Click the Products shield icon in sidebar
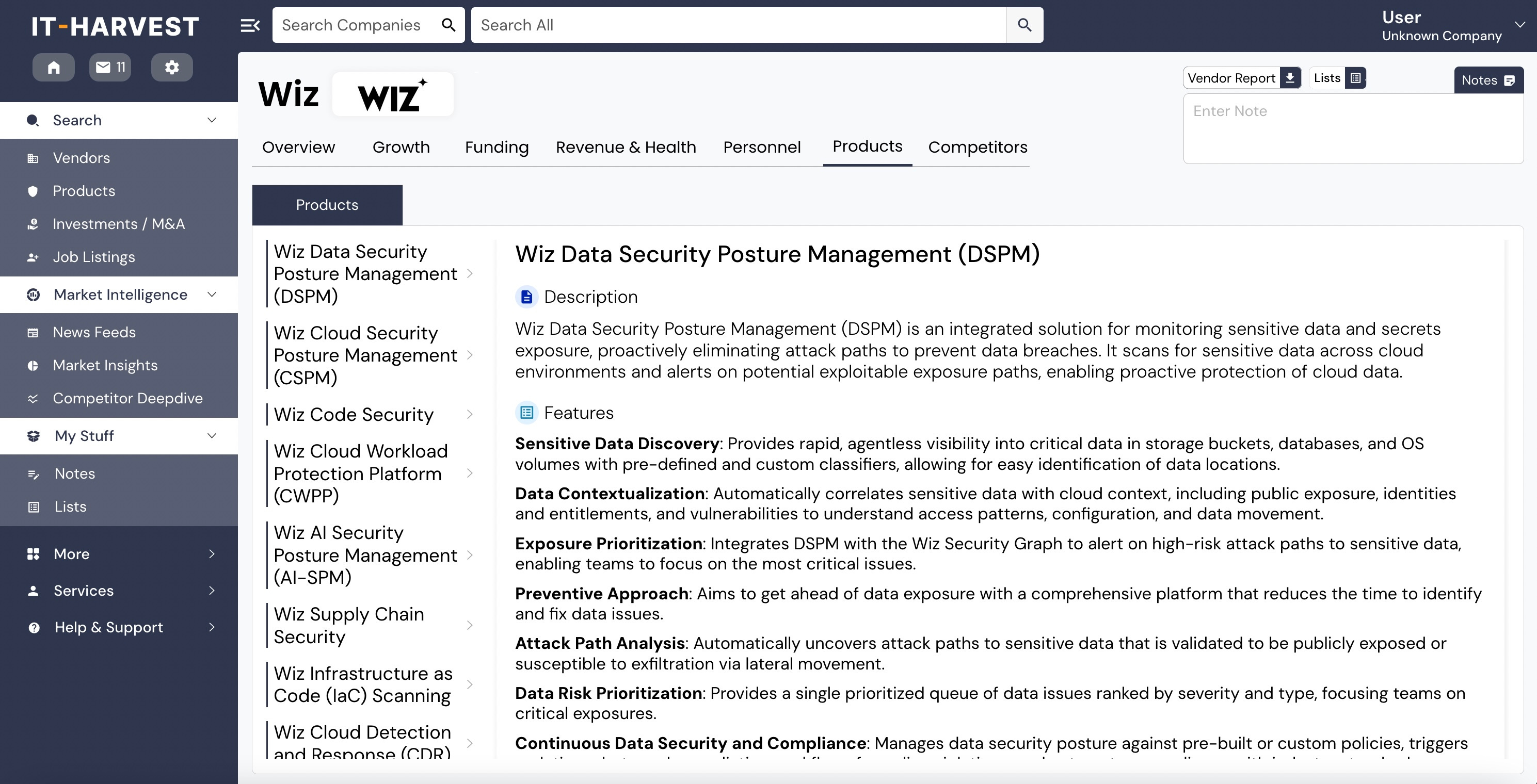The image size is (1537, 784). (33, 191)
